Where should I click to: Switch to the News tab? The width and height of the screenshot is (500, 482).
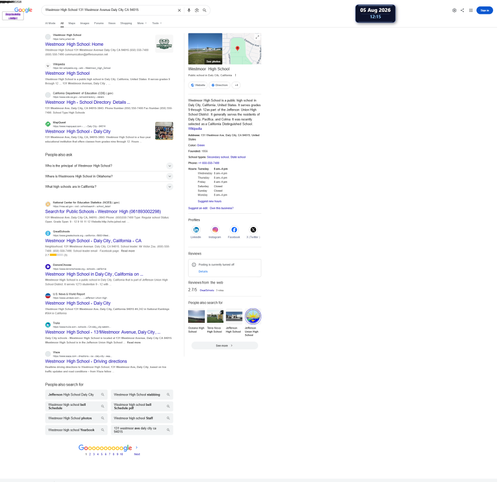click(x=112, y=23)
